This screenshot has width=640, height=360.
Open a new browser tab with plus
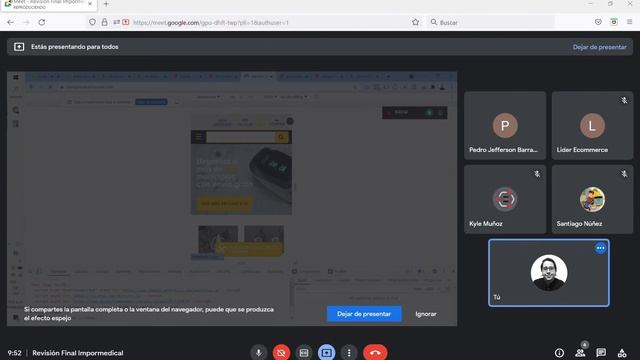(x=106, y=4)
